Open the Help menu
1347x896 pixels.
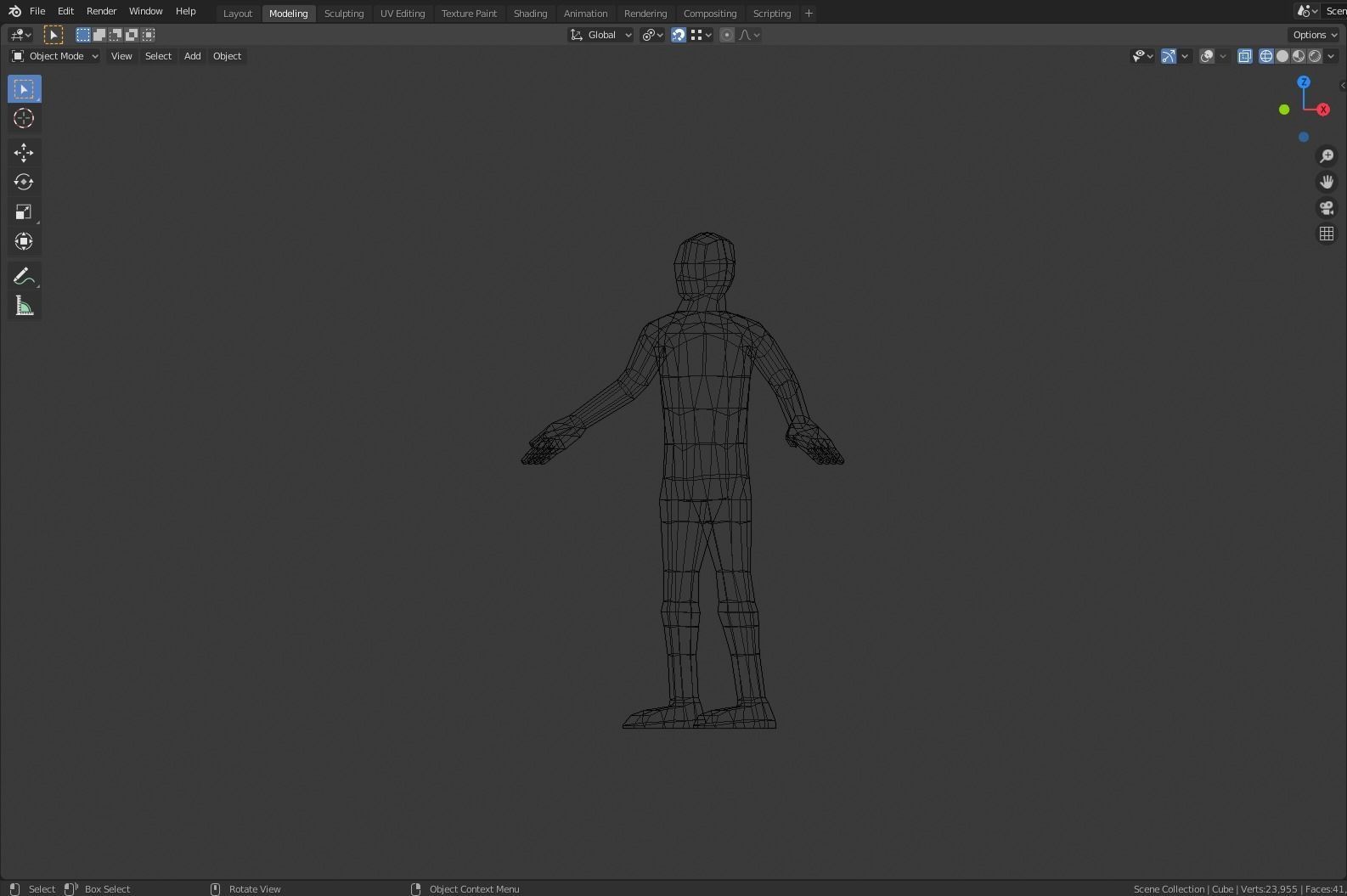tap(185, 11)
